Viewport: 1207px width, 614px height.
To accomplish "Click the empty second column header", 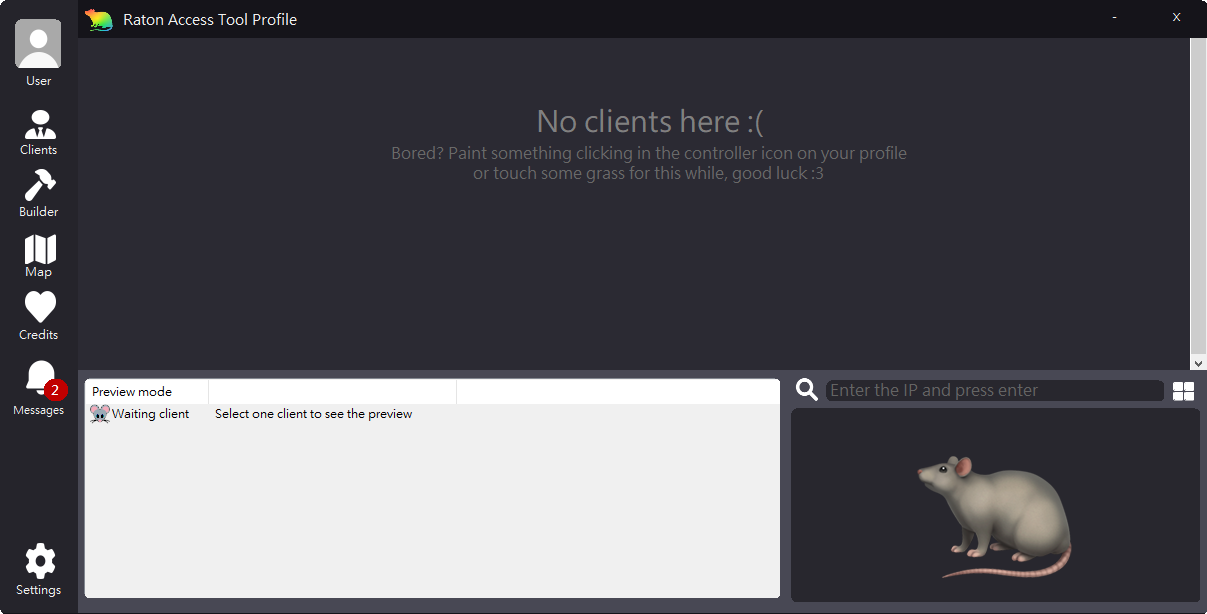I will (x=332, y=392).
